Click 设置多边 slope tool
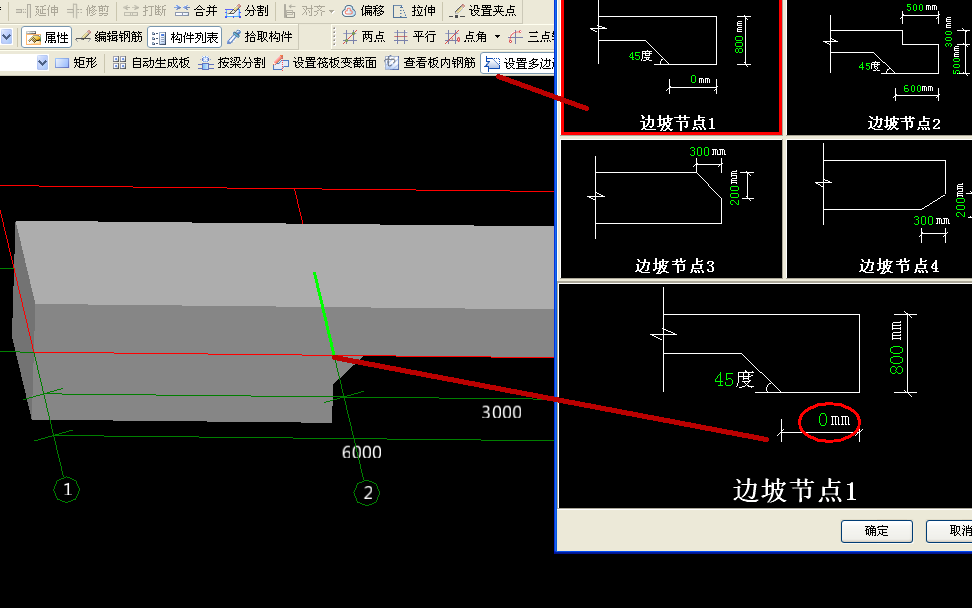972x608 pixels. (x=518, y=63)
